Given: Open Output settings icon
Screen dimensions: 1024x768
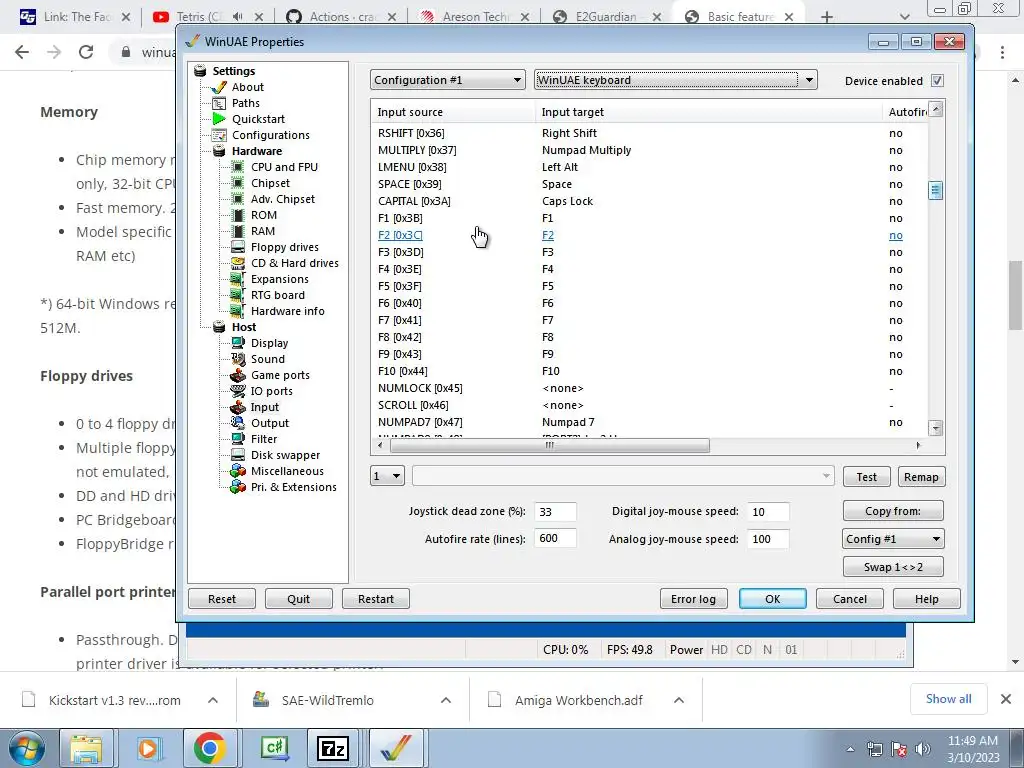Looking at the screenshot, I should click(238, 423).
